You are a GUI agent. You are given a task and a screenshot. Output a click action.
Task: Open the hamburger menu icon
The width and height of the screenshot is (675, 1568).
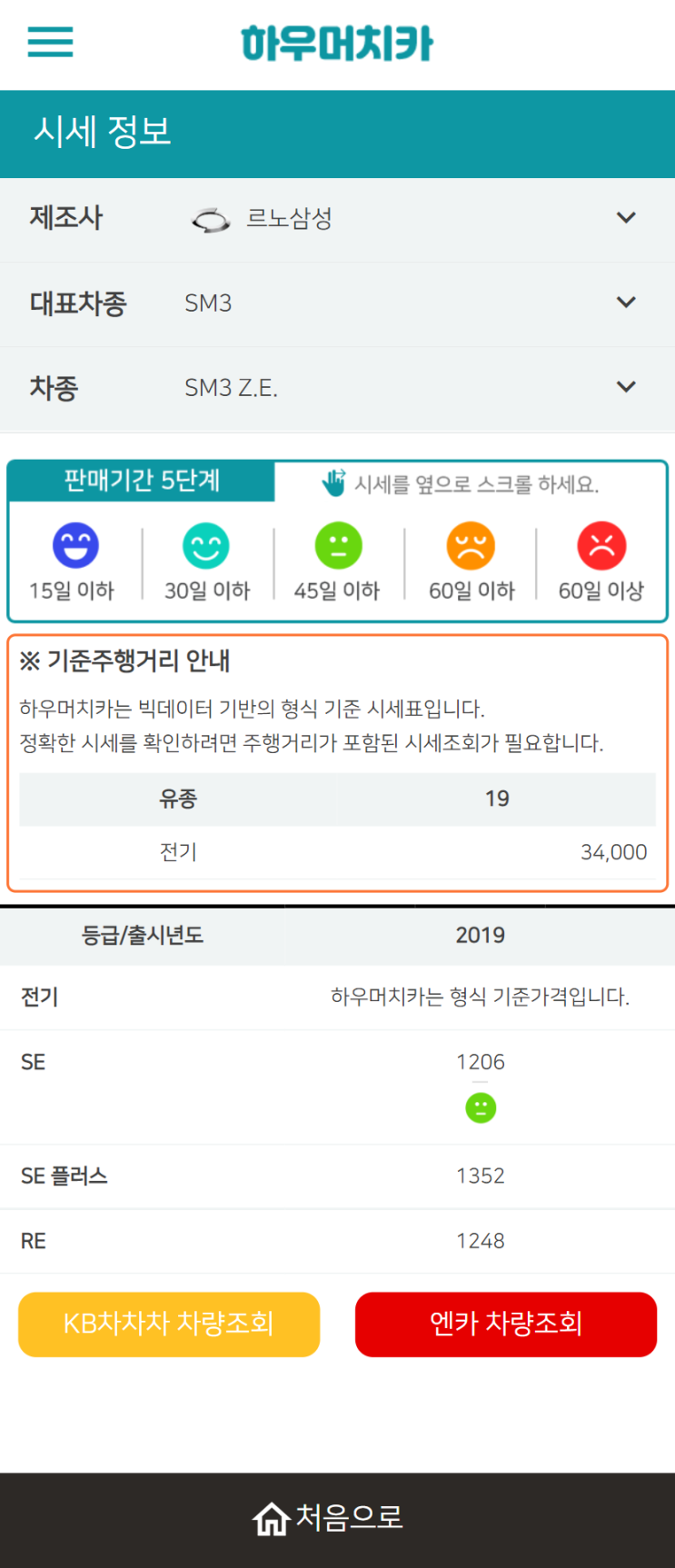pos(50,42)
